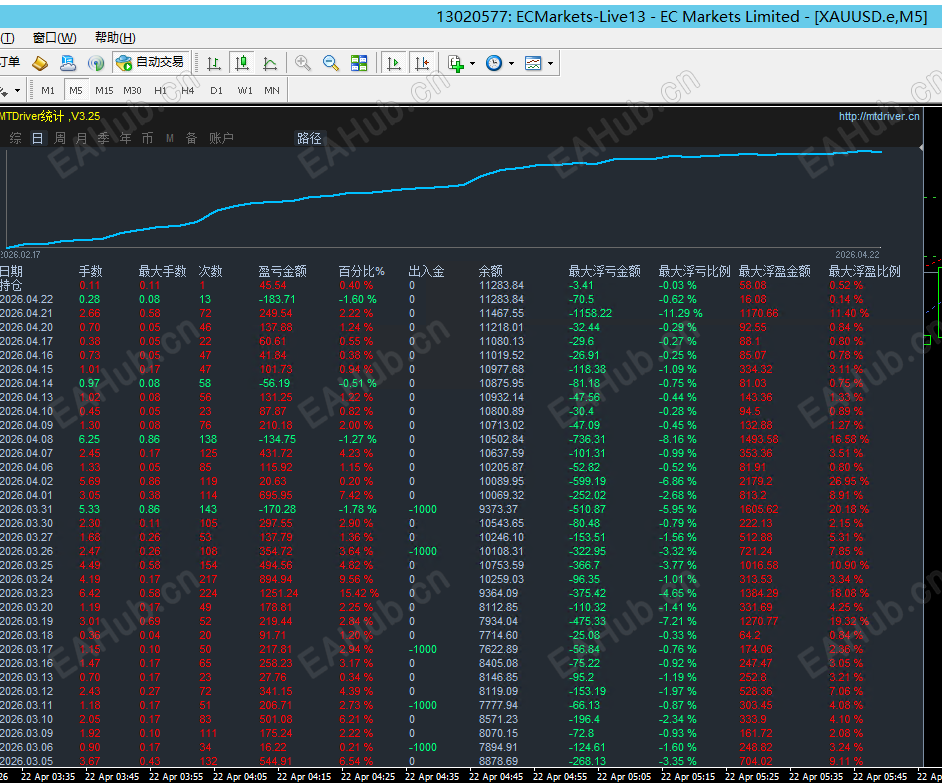Open the 帮助(H) menu
Viewport: 942px width, 783px height.
[x=115, y=38]
